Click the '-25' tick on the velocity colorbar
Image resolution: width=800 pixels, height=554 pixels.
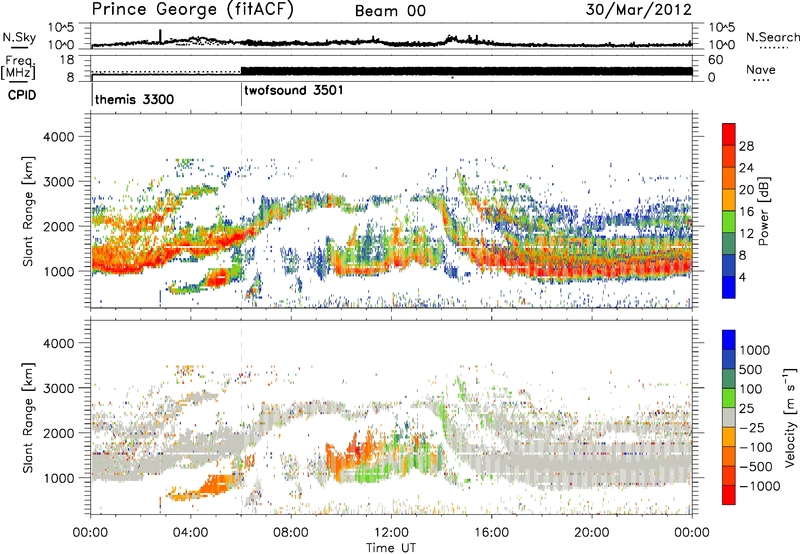(x=752, y=427)
